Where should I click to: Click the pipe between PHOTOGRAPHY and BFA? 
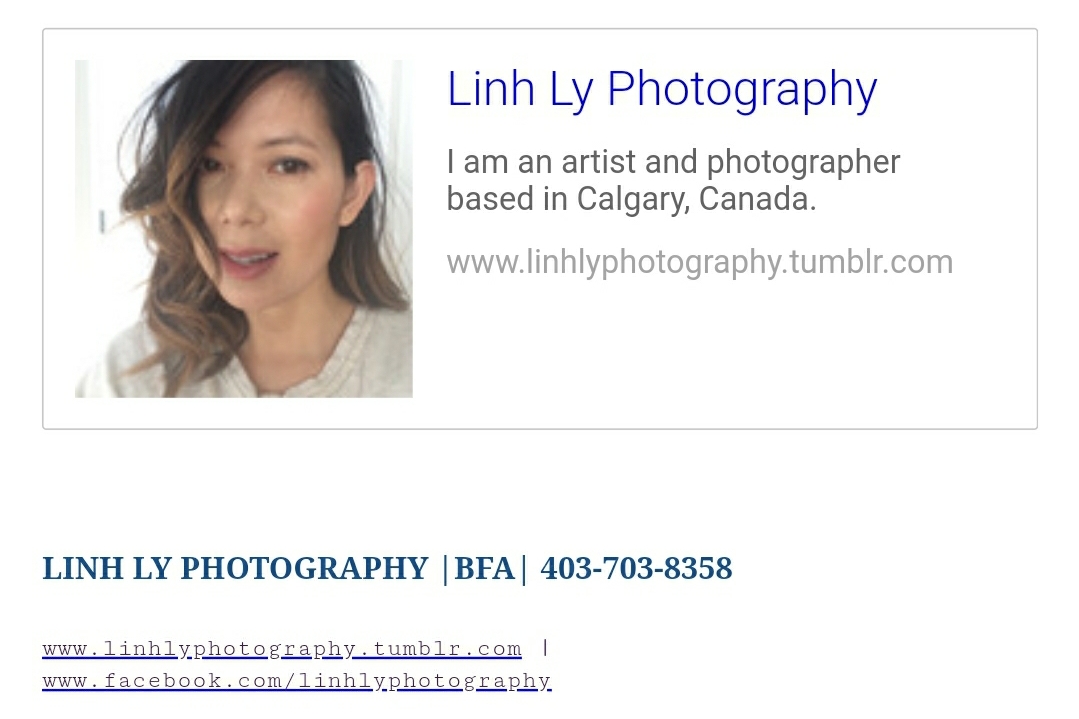[445, 570]
